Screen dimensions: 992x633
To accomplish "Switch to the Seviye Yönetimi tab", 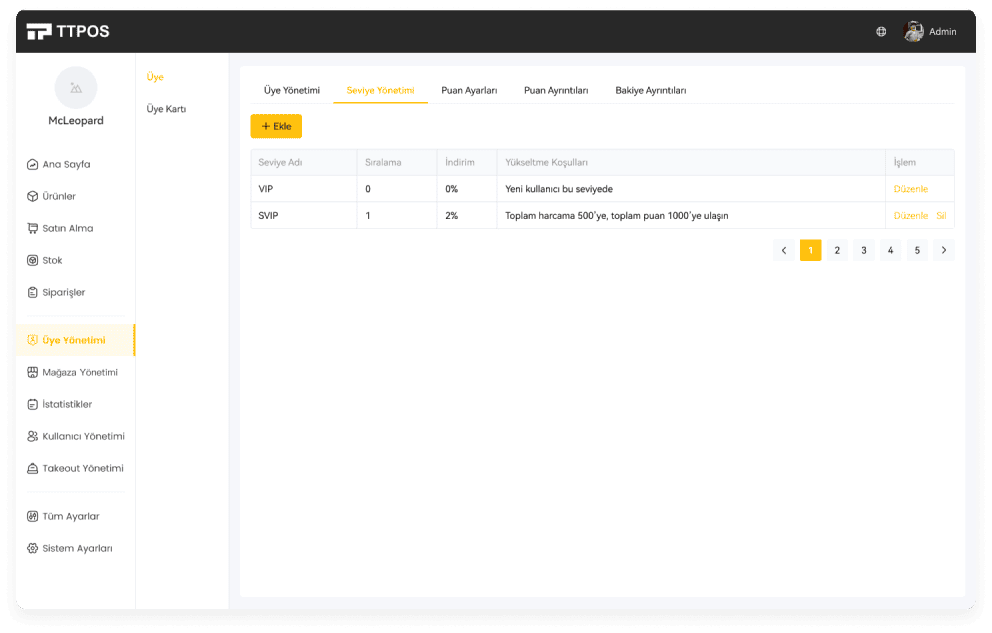I will pyautogui.click(x=380, y=90).
